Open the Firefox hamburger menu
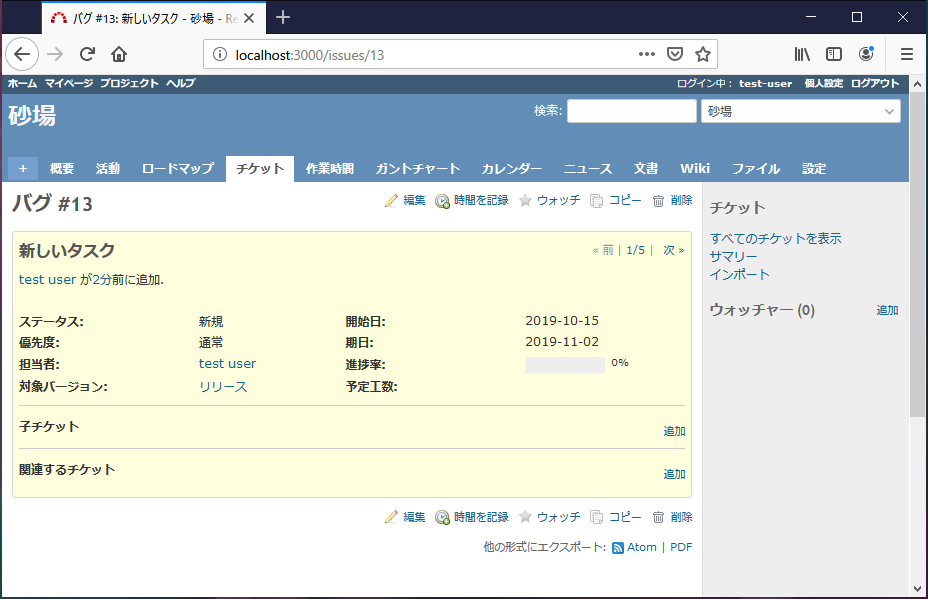The width and height of the screenshot is (928, 599). pyautogui.click(x=907, y=54)
